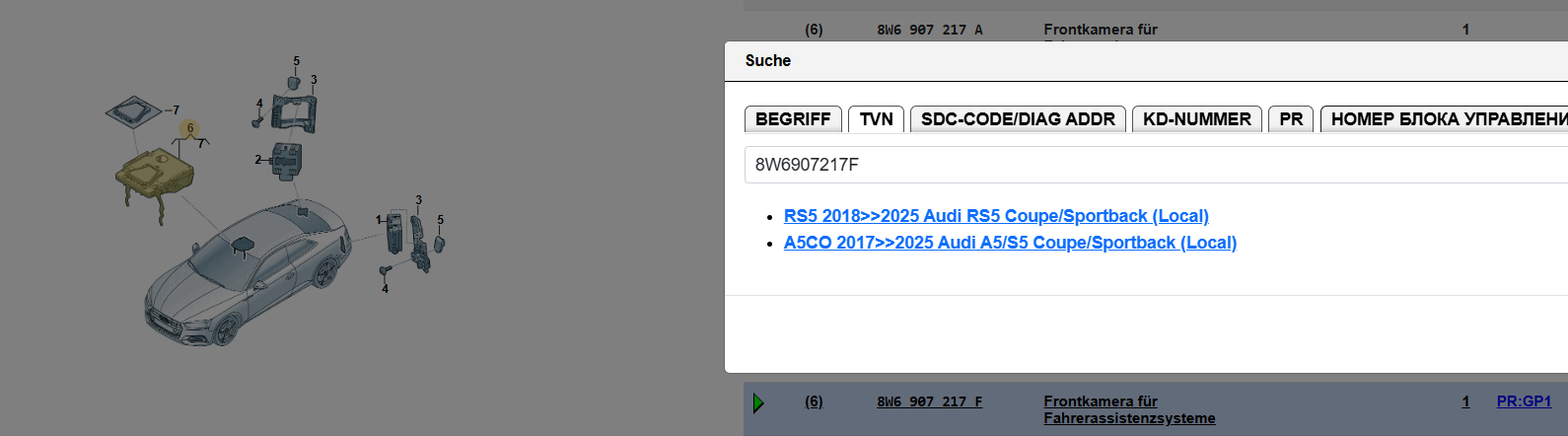
Task: Open part number 8W6 907 217 F link
Action: tap(929, 401)
